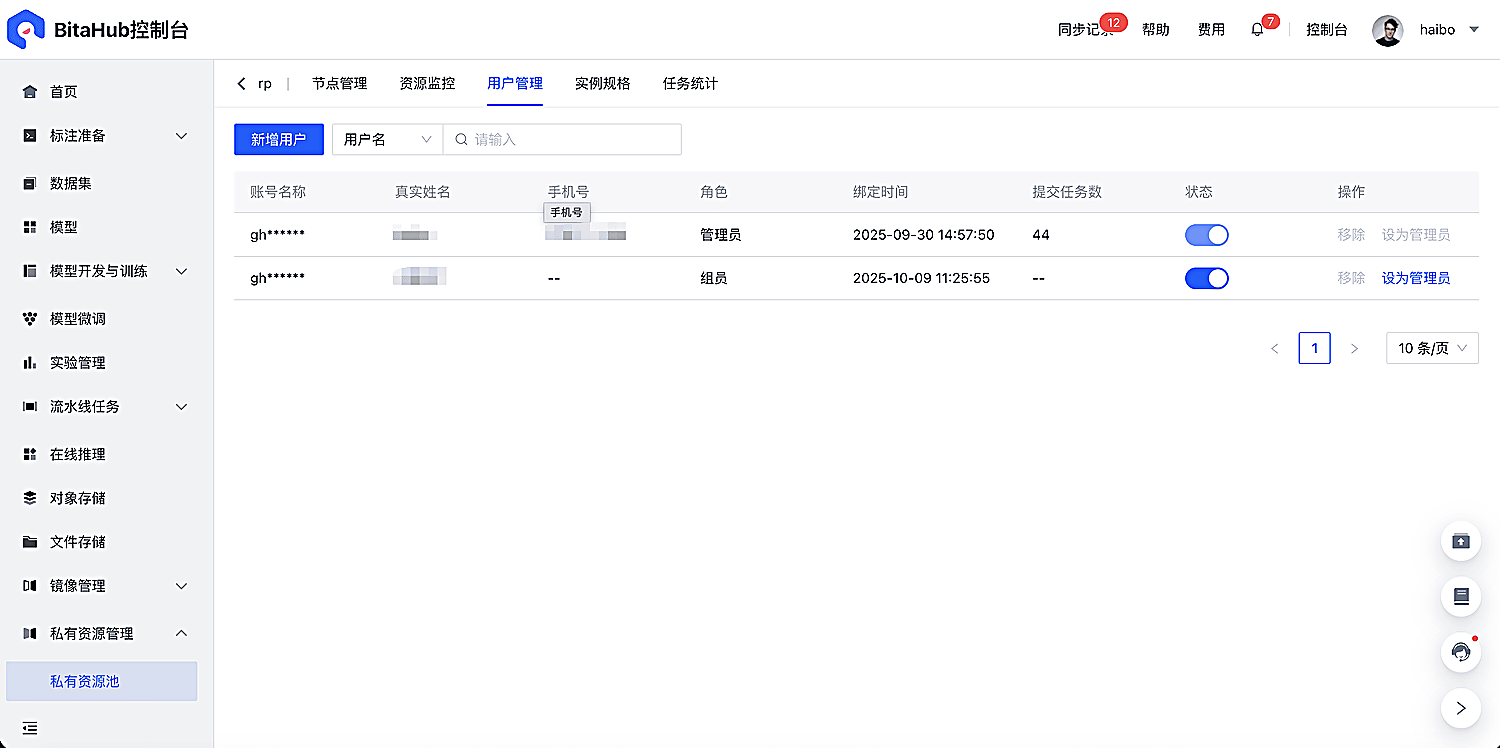
Task: Open the floating documentation book icon
Action: click(x=1461, y=597)
